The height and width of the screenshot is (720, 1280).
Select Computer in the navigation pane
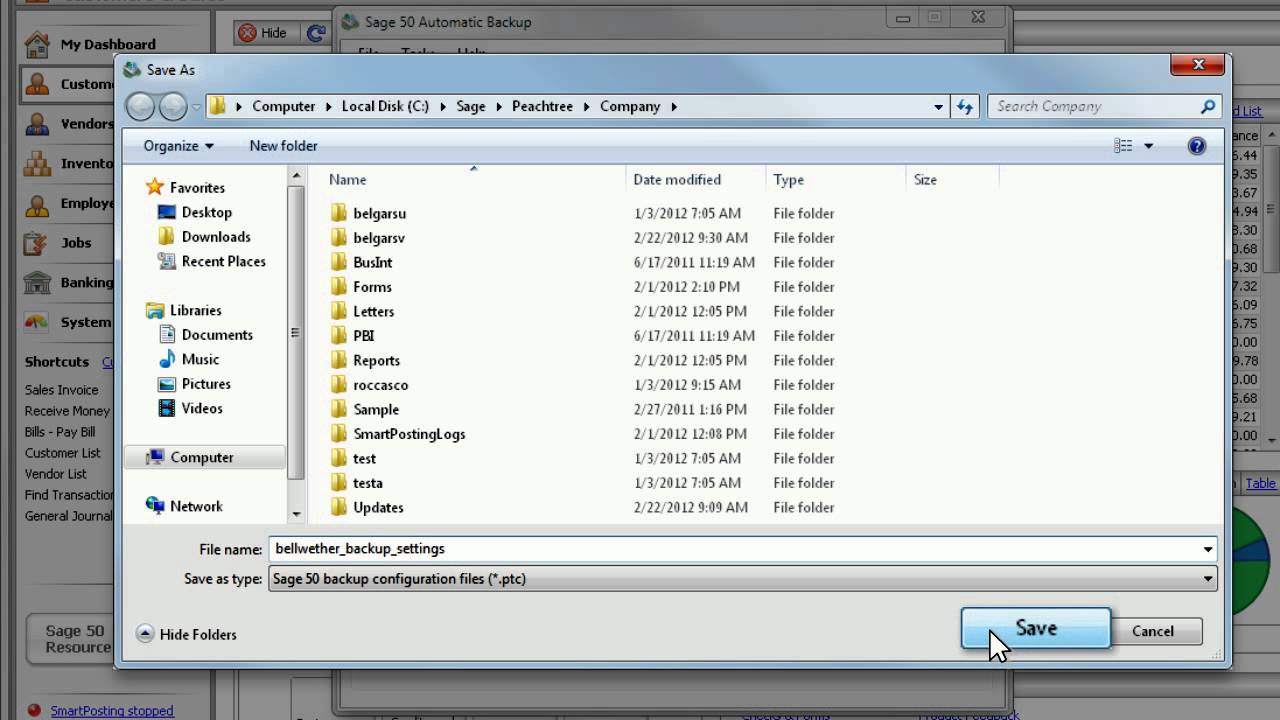(205, 457)
